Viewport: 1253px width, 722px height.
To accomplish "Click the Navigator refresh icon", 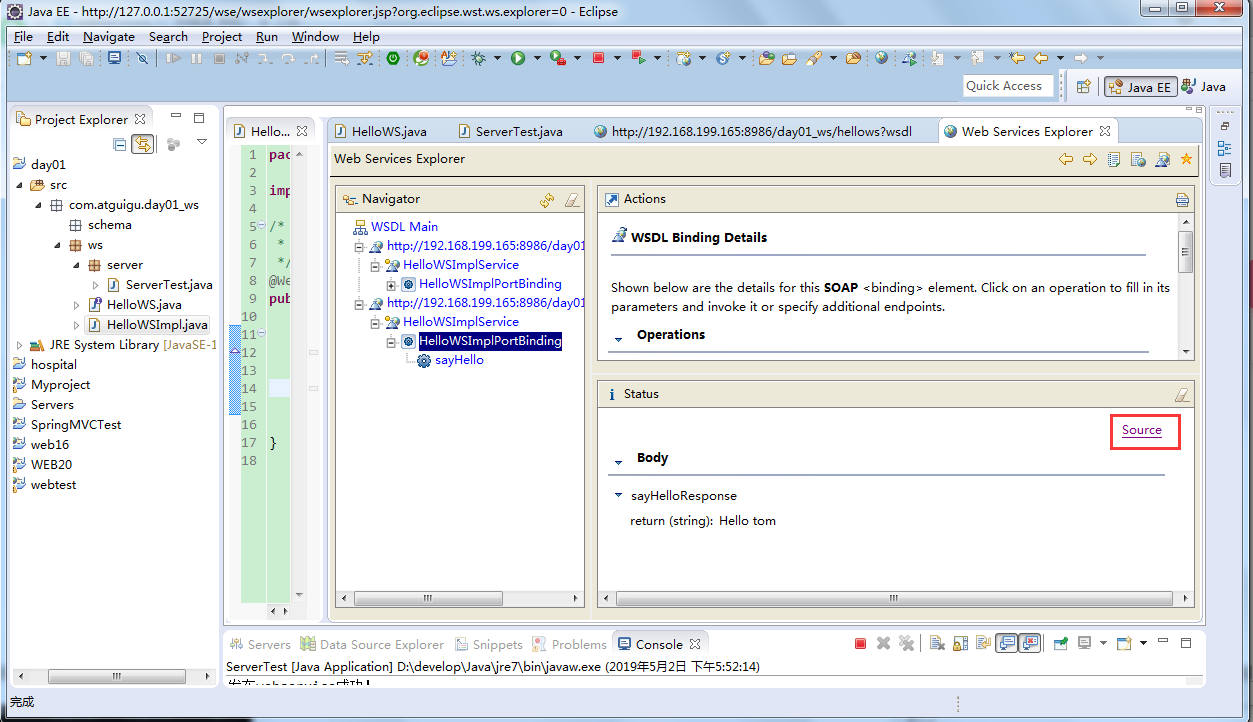I will (547, 200).
